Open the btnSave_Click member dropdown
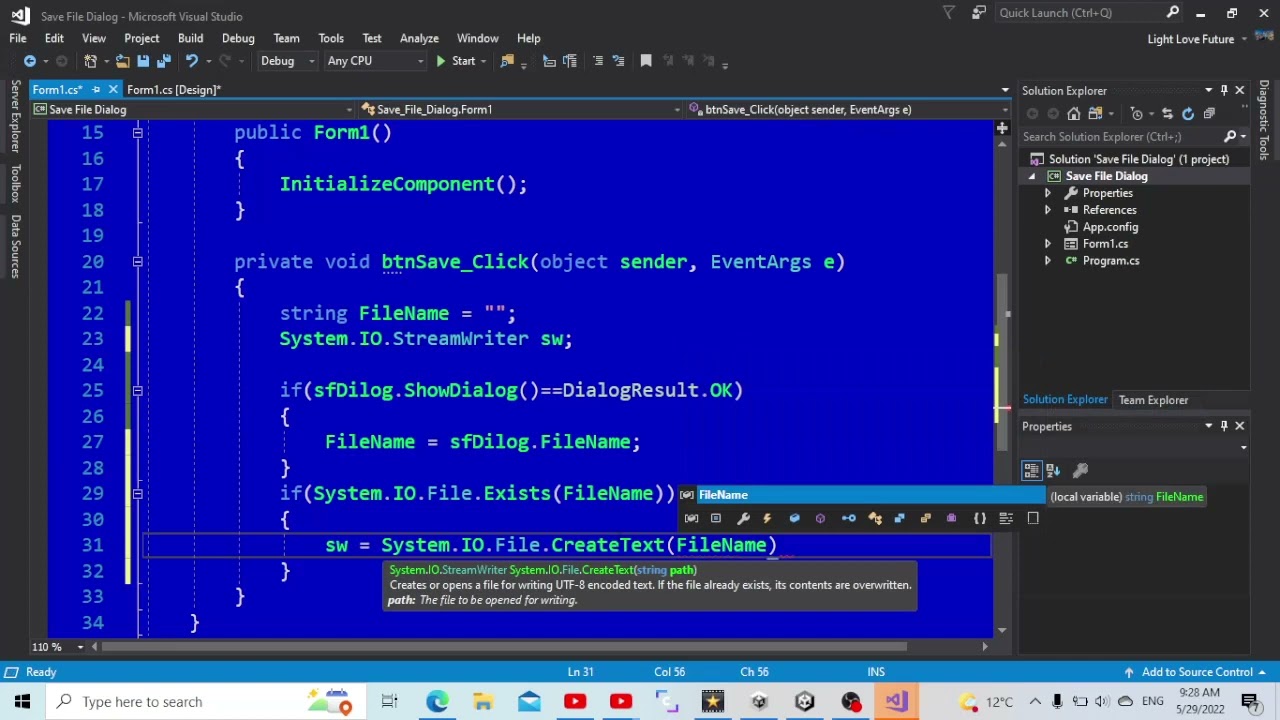 pos(848,110)
